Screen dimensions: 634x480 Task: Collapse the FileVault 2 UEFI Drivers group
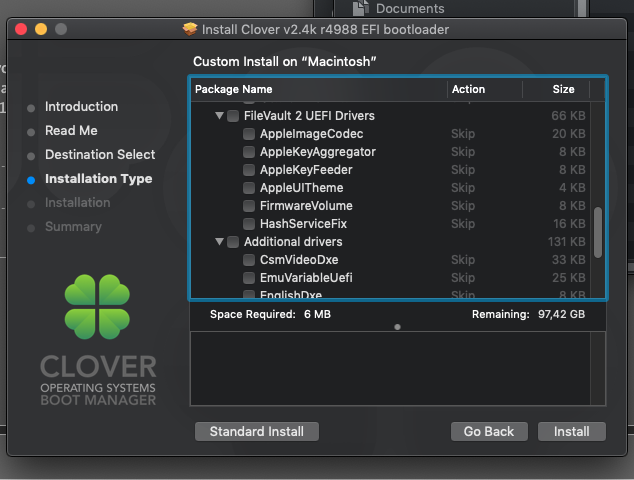[219, 116]
